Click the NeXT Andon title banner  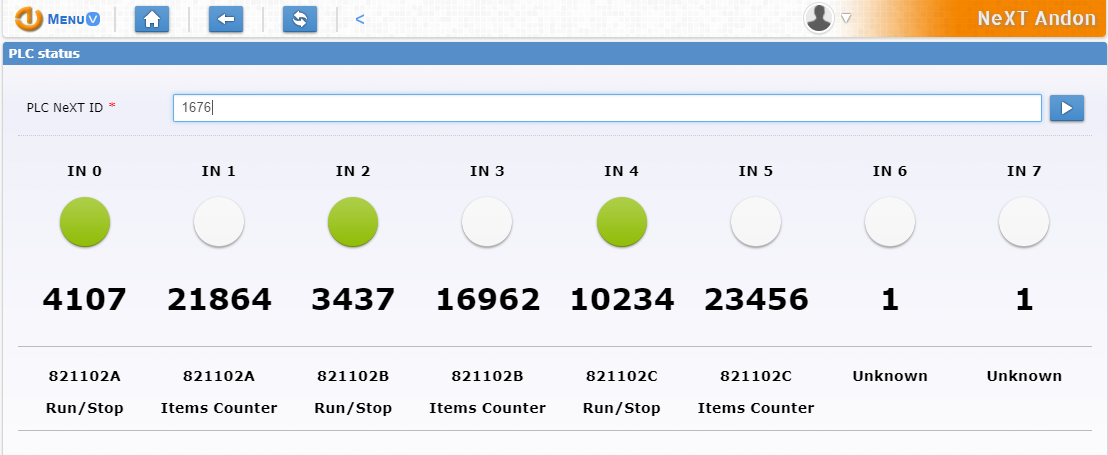tap(1036, 19)
